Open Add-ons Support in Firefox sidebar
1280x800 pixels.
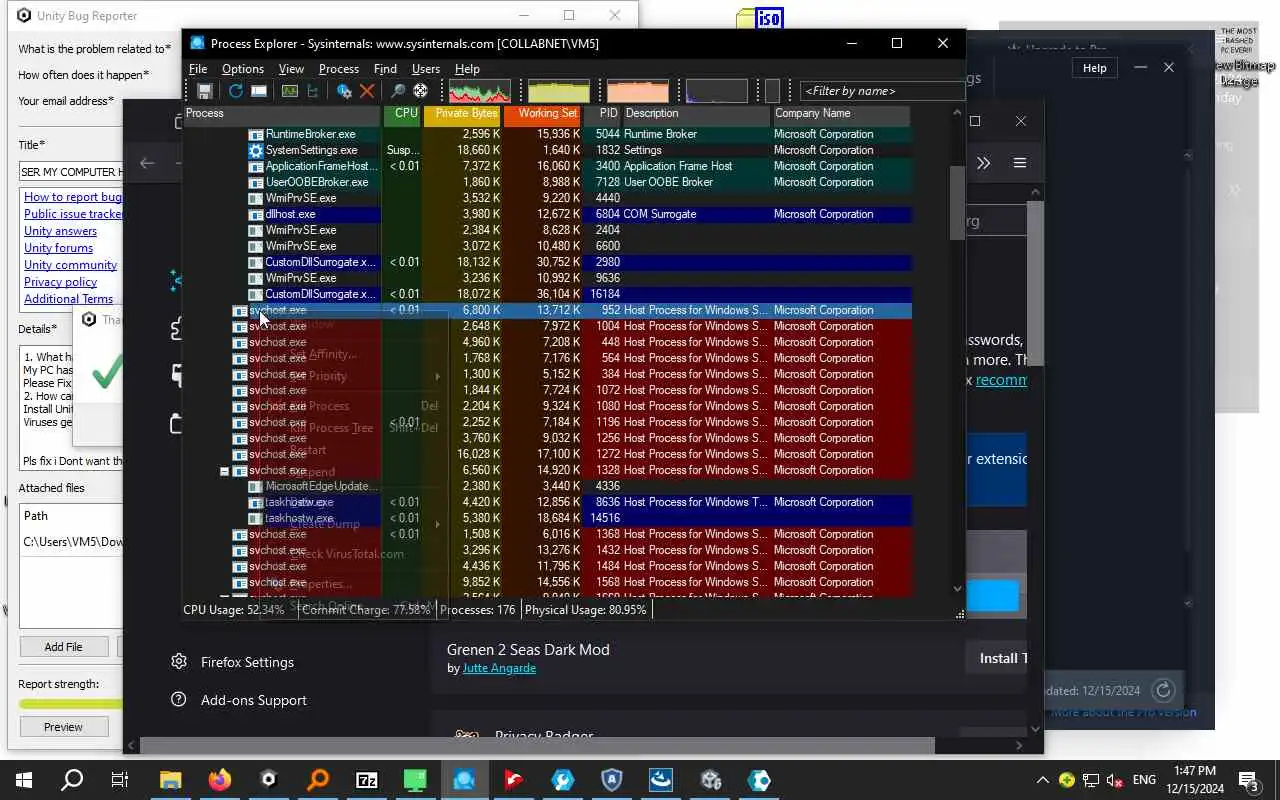pyautogui.click(x=239, y=700)
